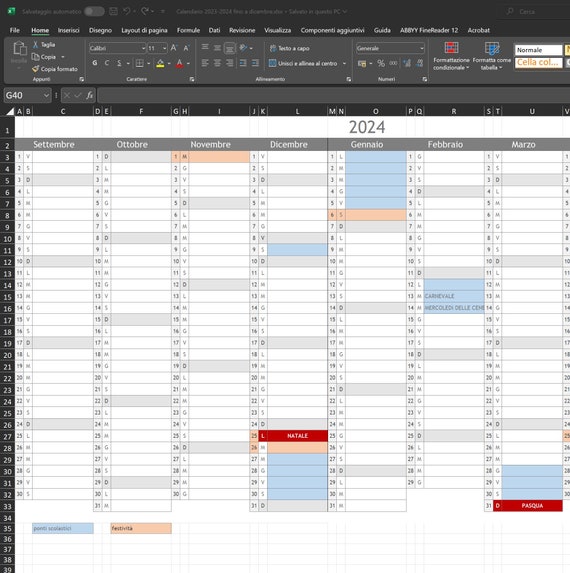The width and height of the screenshot is (570, 573).
Task: Apply the Normale cell style
Action: tap(538, 50)
